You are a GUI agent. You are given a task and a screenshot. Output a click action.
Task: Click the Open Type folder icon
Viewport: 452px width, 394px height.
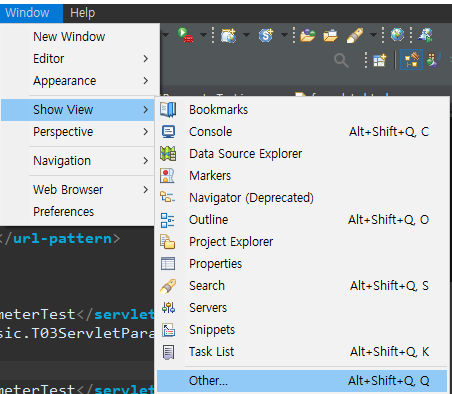point(308,35)
